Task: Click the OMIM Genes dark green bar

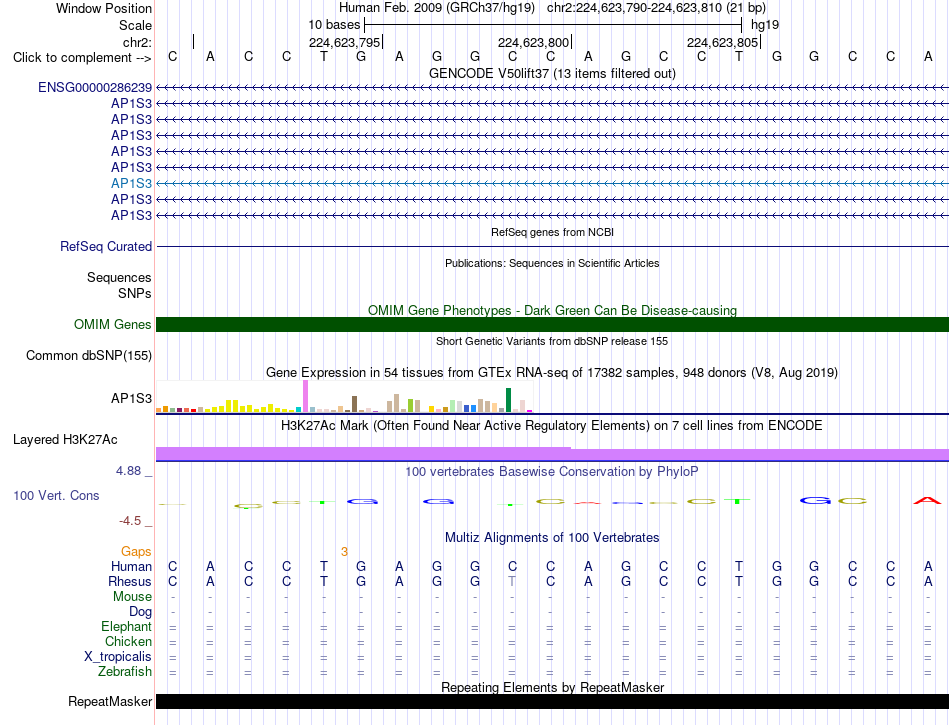Action: (552, 325)
